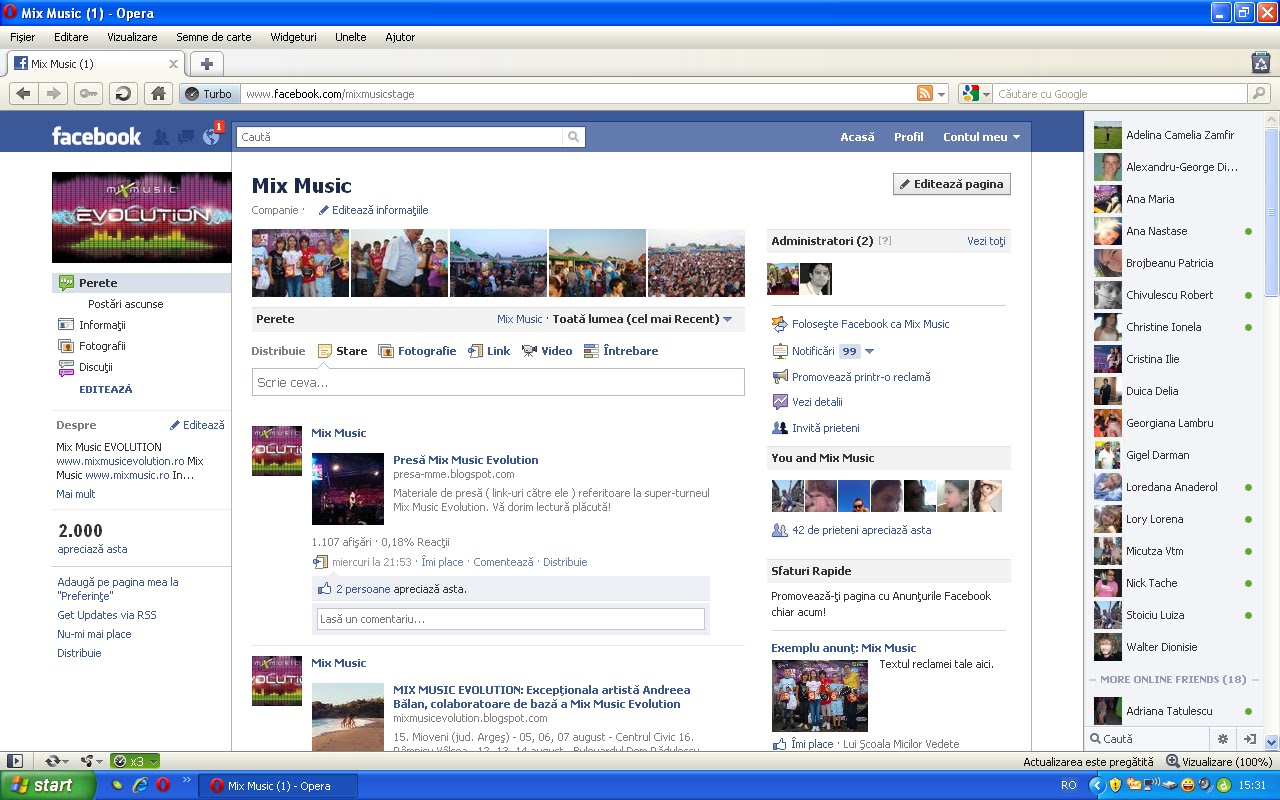Click in the 'Scrie ceva...' status box
Screen dimensions: 1280x800
(498, 382)
